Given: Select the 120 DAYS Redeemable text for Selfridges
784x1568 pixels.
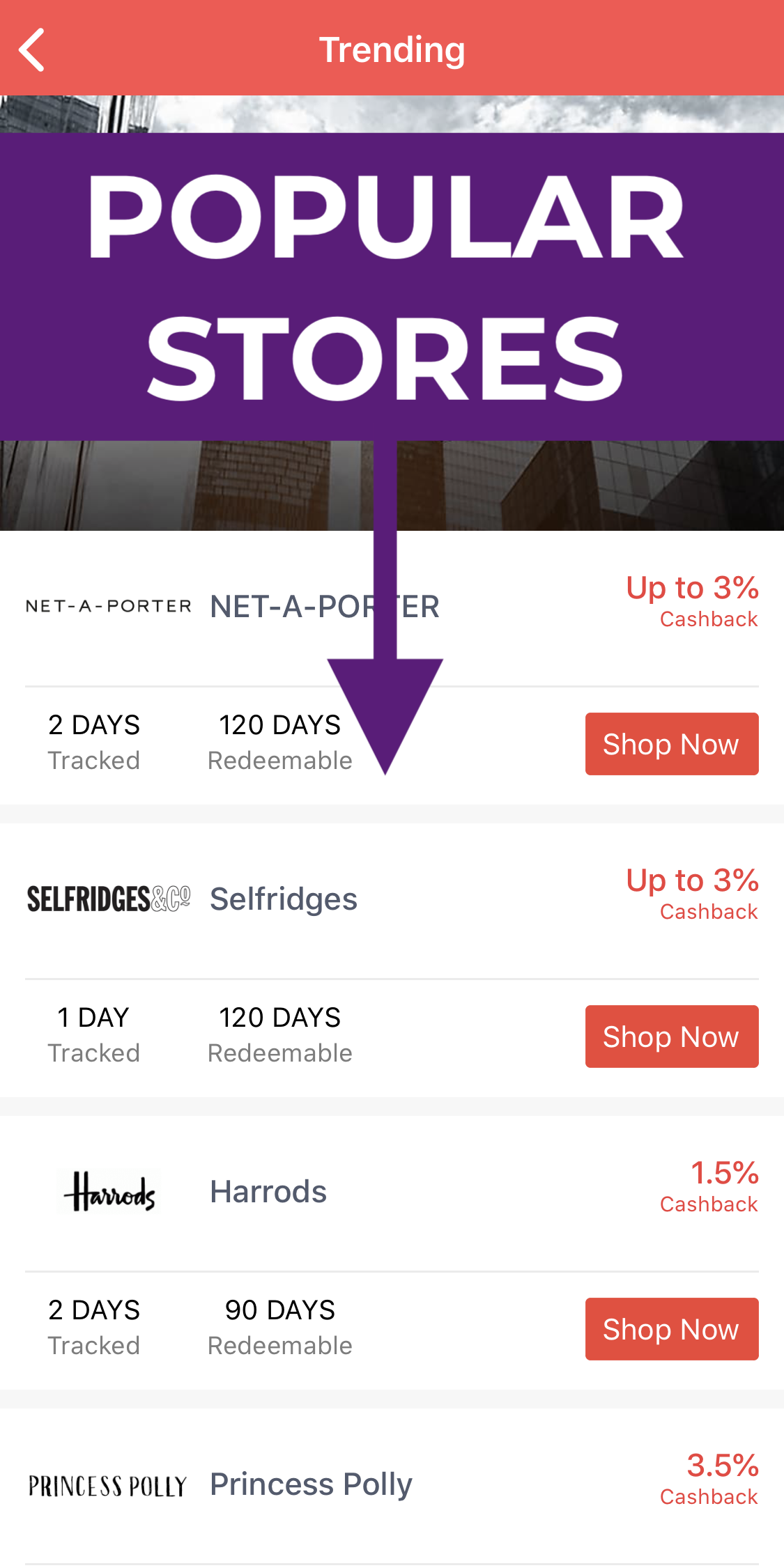Looking at the screenshot, I should coord(279,1033).
